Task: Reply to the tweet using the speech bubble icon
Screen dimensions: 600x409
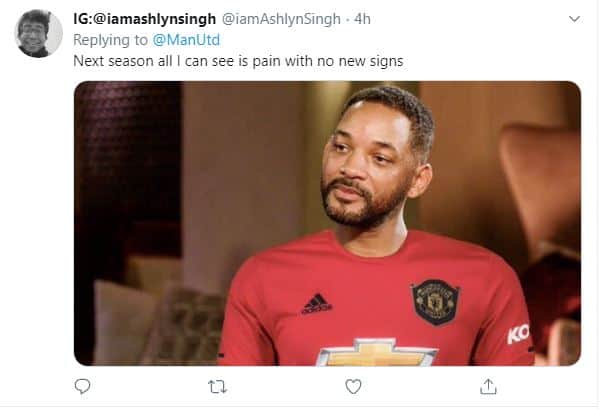Action: 83,385
